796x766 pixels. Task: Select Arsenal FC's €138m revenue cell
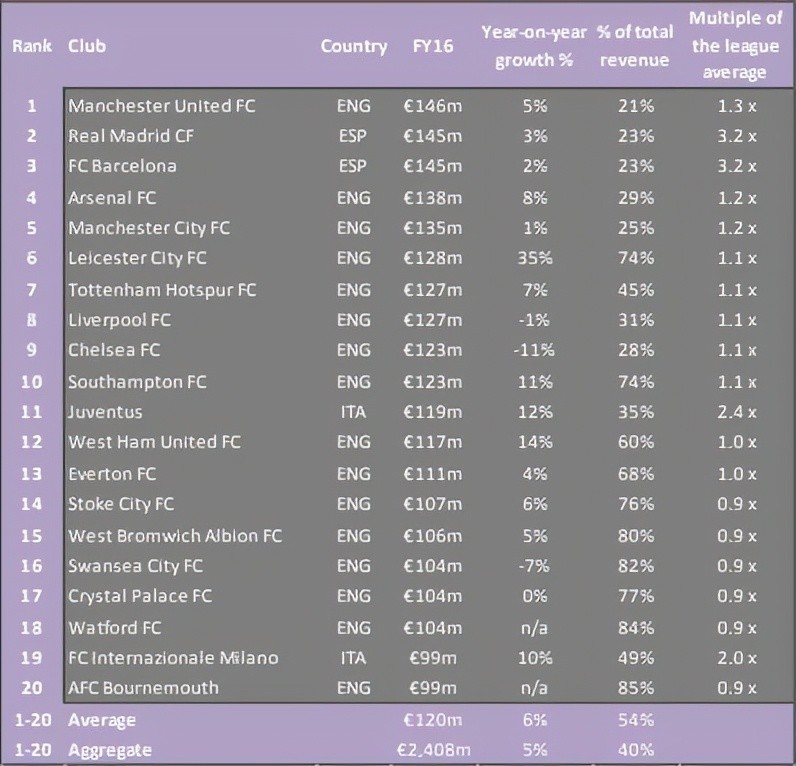(x=433, y=197)
